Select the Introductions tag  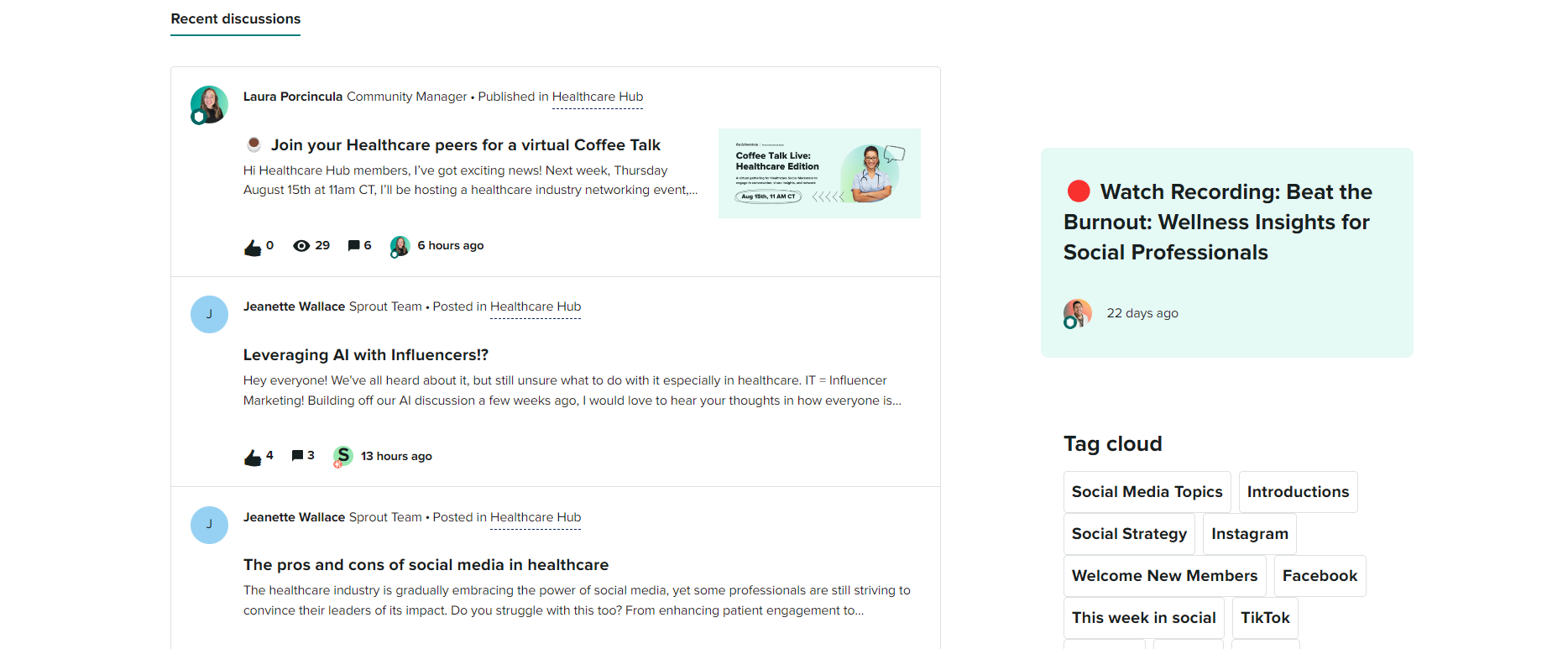(x=1298, y=492)
